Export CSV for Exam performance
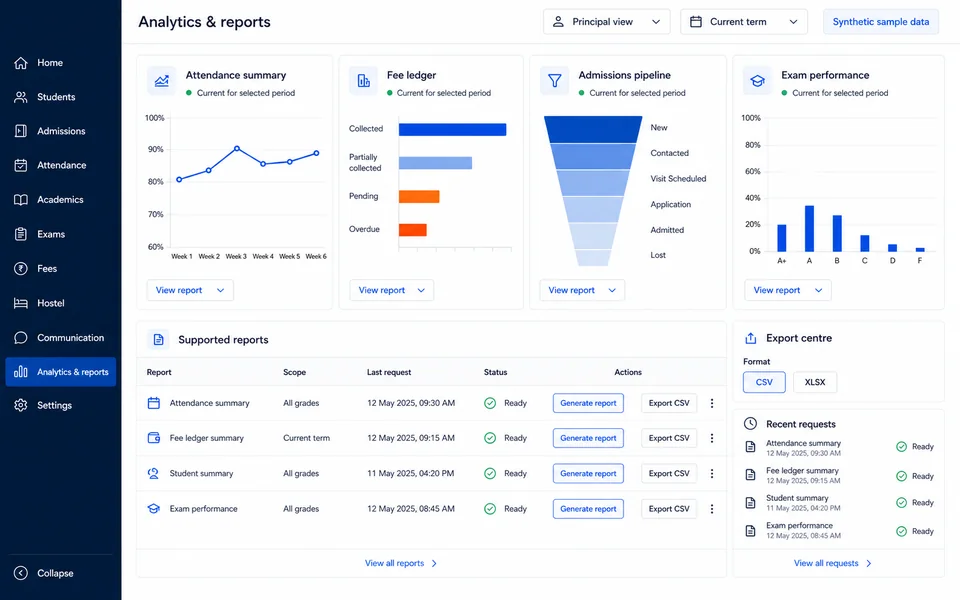The image size is (960, 600). pyautogui.click(x=669, y=509)
